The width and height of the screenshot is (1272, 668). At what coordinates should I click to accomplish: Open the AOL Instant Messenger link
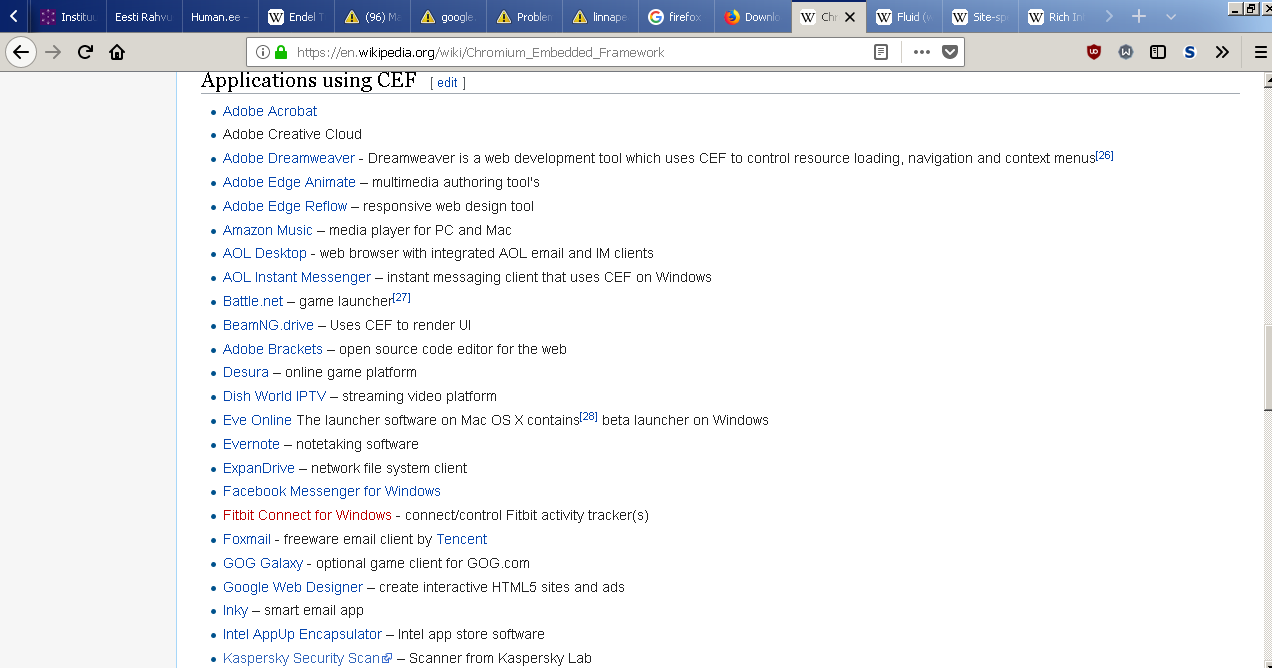click(x=297, y=277)
